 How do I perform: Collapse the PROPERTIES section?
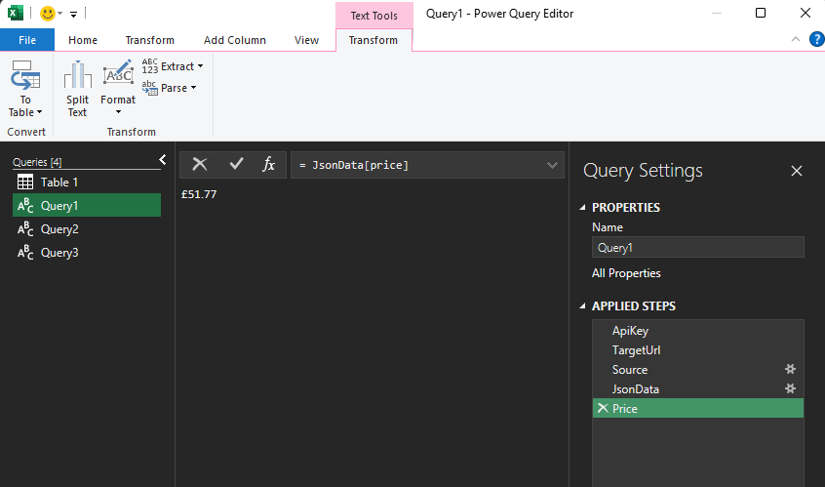[582, 208]
